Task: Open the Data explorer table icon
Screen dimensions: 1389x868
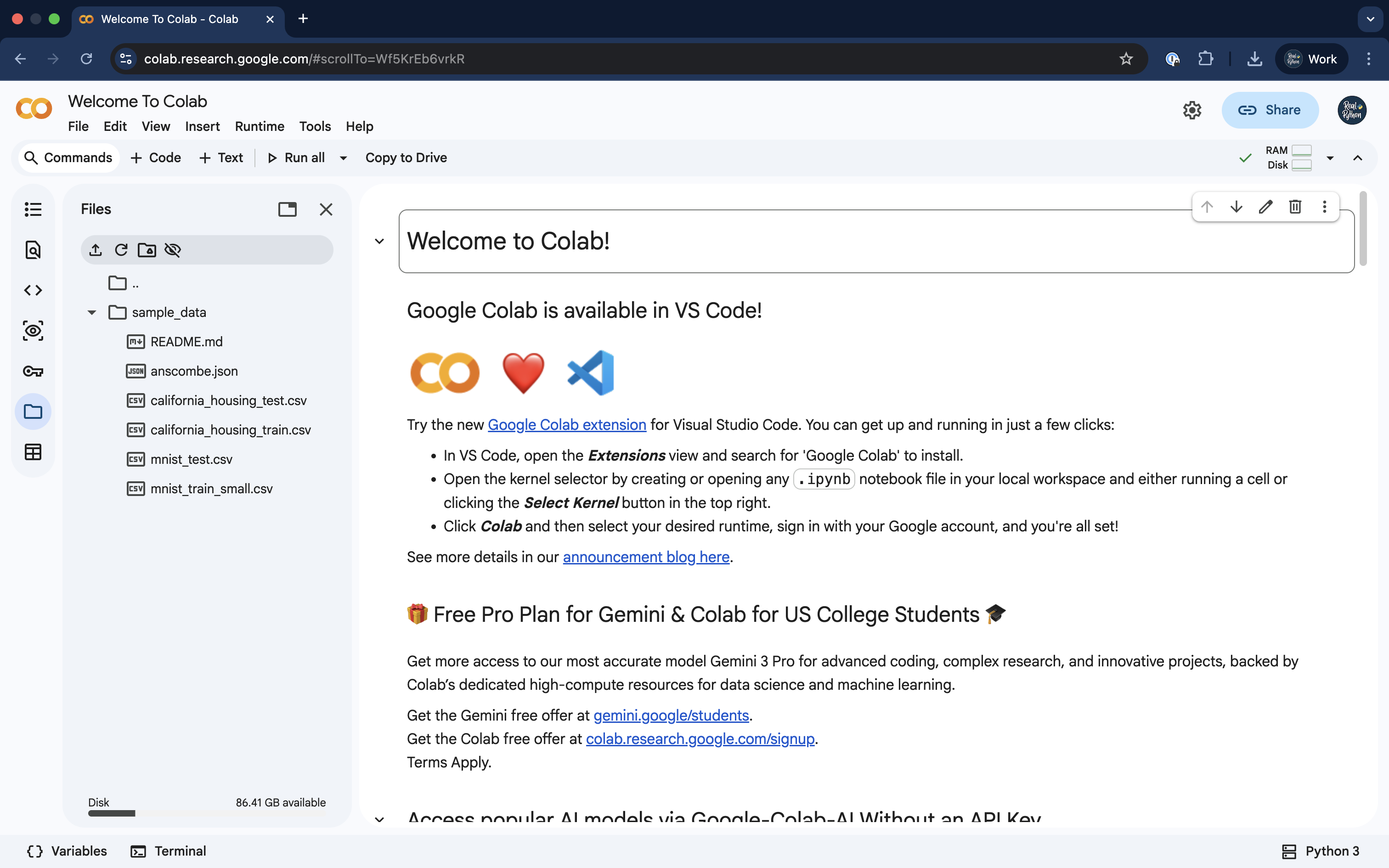Action: coord(33,452)
